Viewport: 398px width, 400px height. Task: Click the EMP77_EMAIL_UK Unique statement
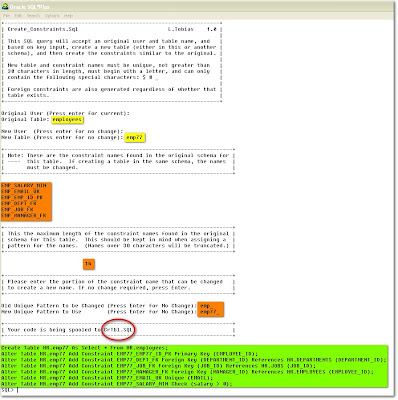[107, 378]
